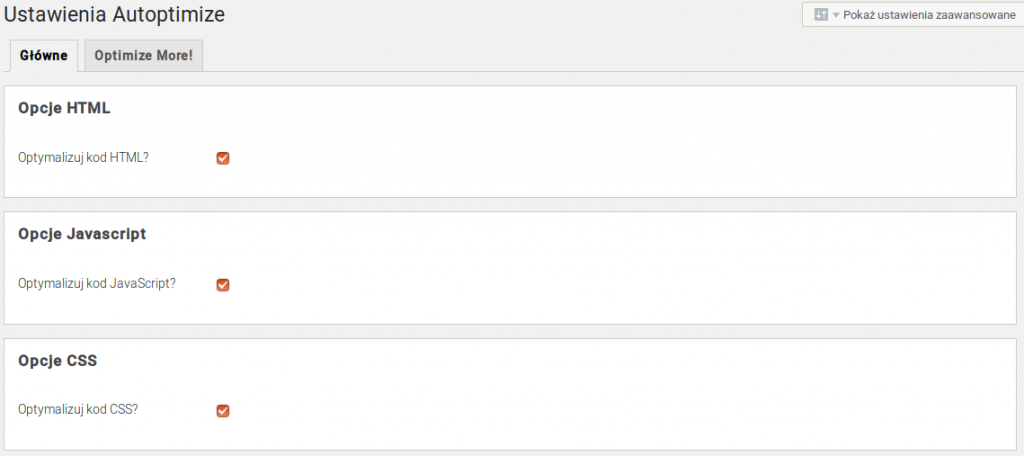Toggle the Optymalizuj kod JavaScript checkbox
Image resolution: width=1024 pixels, height=456 pixels.
coord(223,285)
